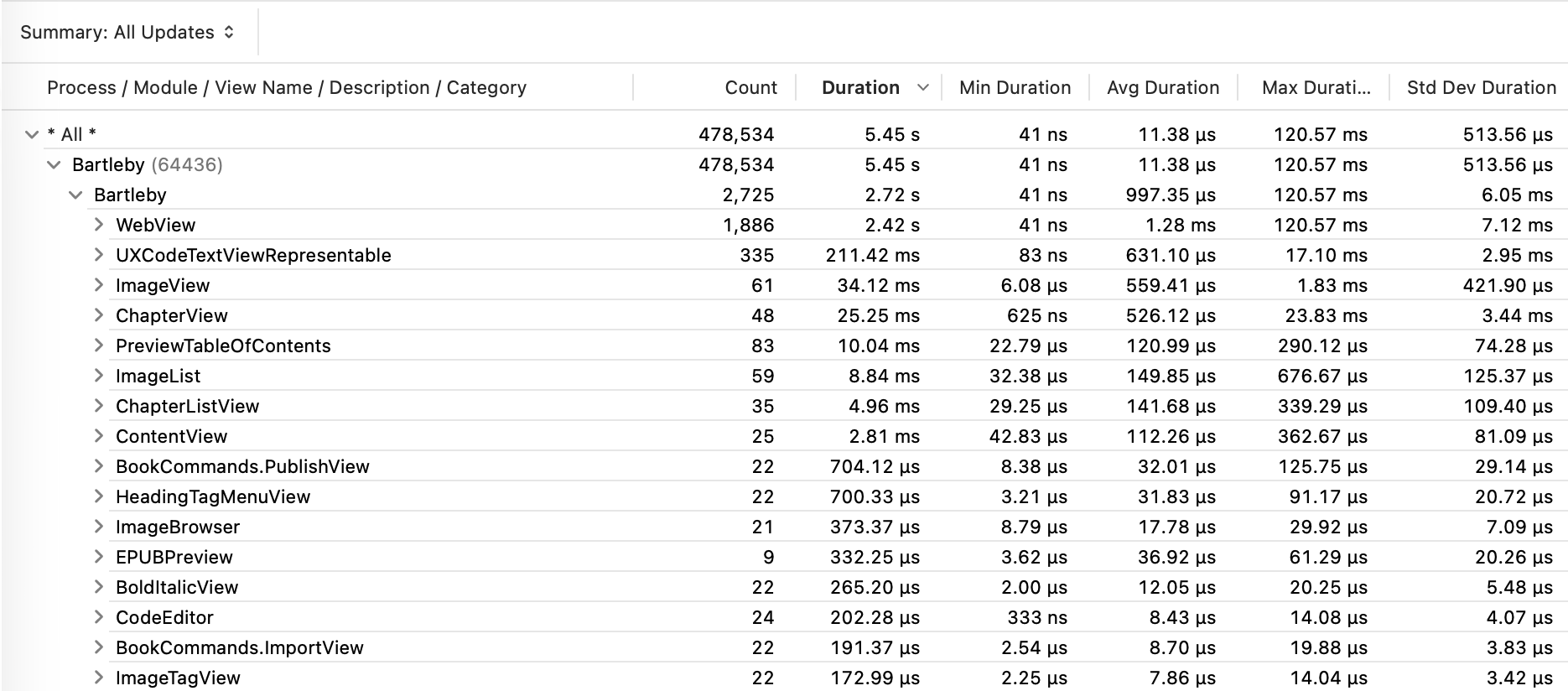This screenshot has width=1568, height=691.
Task: Open the Summary: All Updates dropdown
Action: 127,33
